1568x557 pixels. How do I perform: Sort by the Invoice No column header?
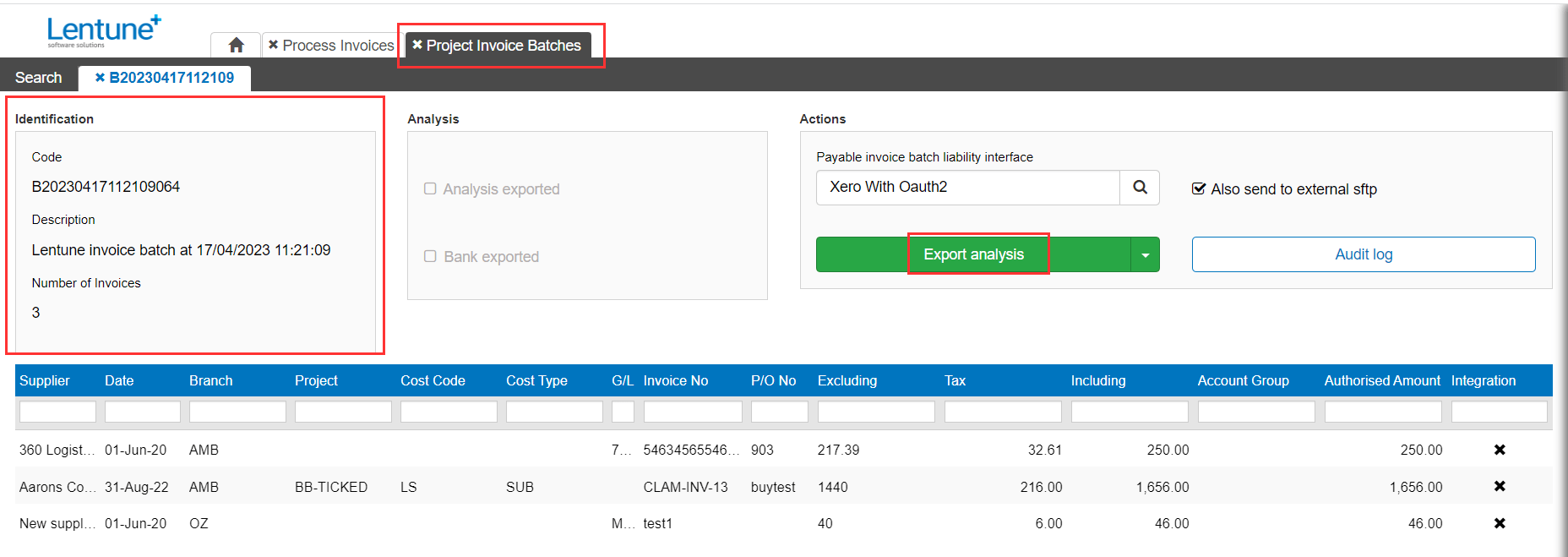676,380
